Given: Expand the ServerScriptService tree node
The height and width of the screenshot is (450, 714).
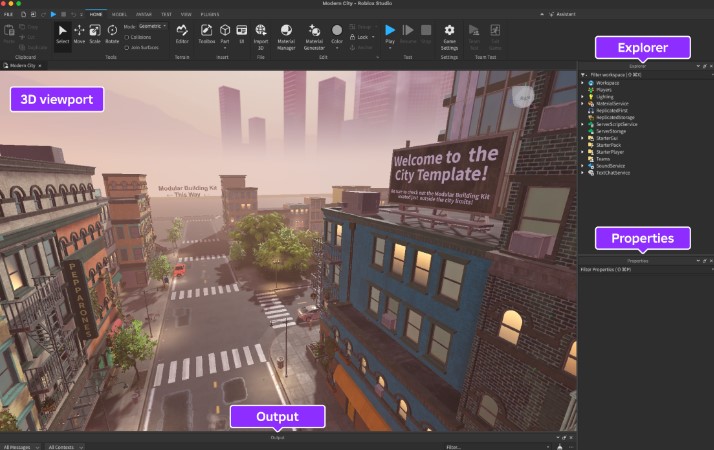Looking at the screenshot, I should pos(582,124).
